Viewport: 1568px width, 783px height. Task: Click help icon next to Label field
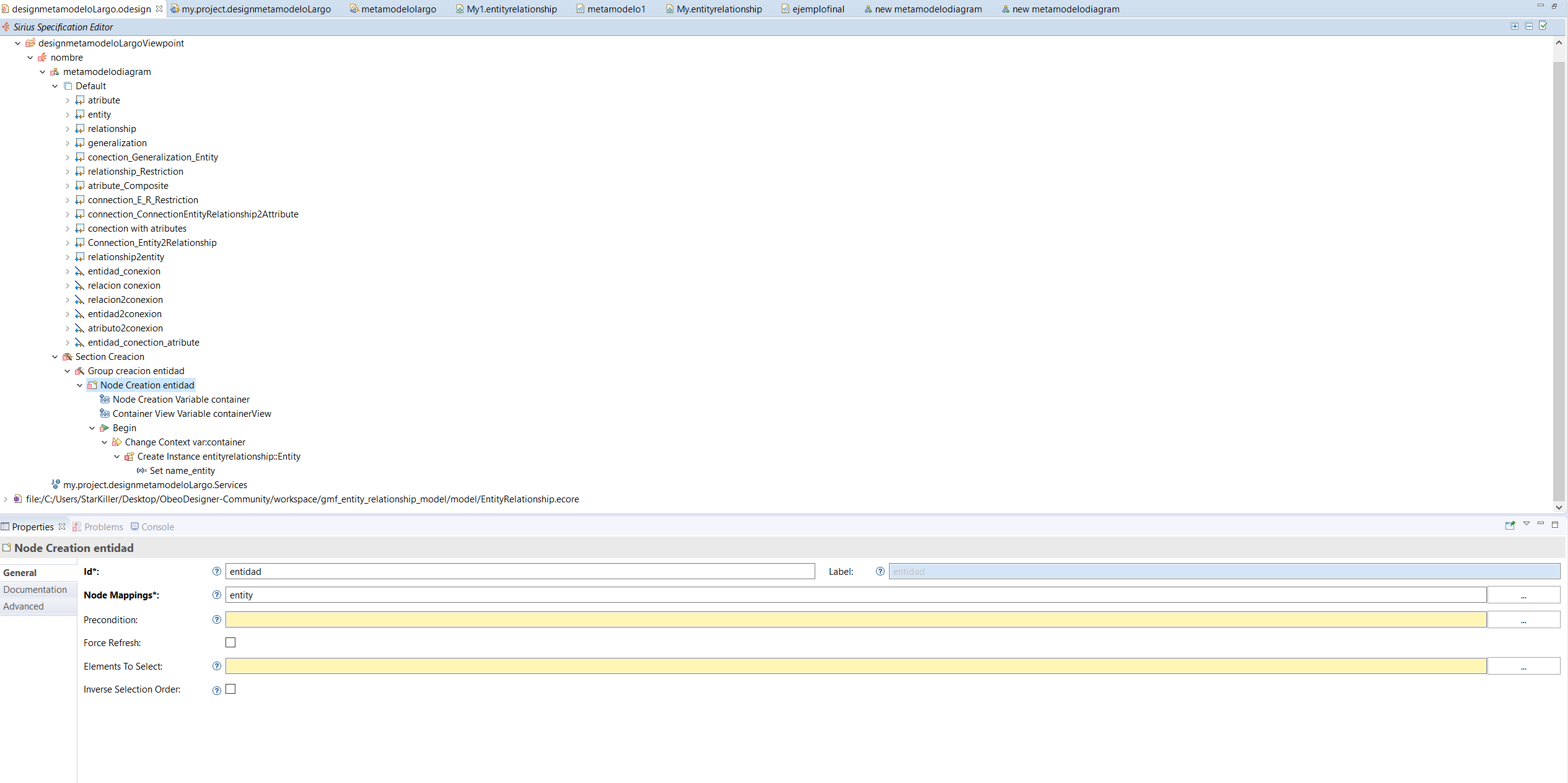tap(880, 571)
